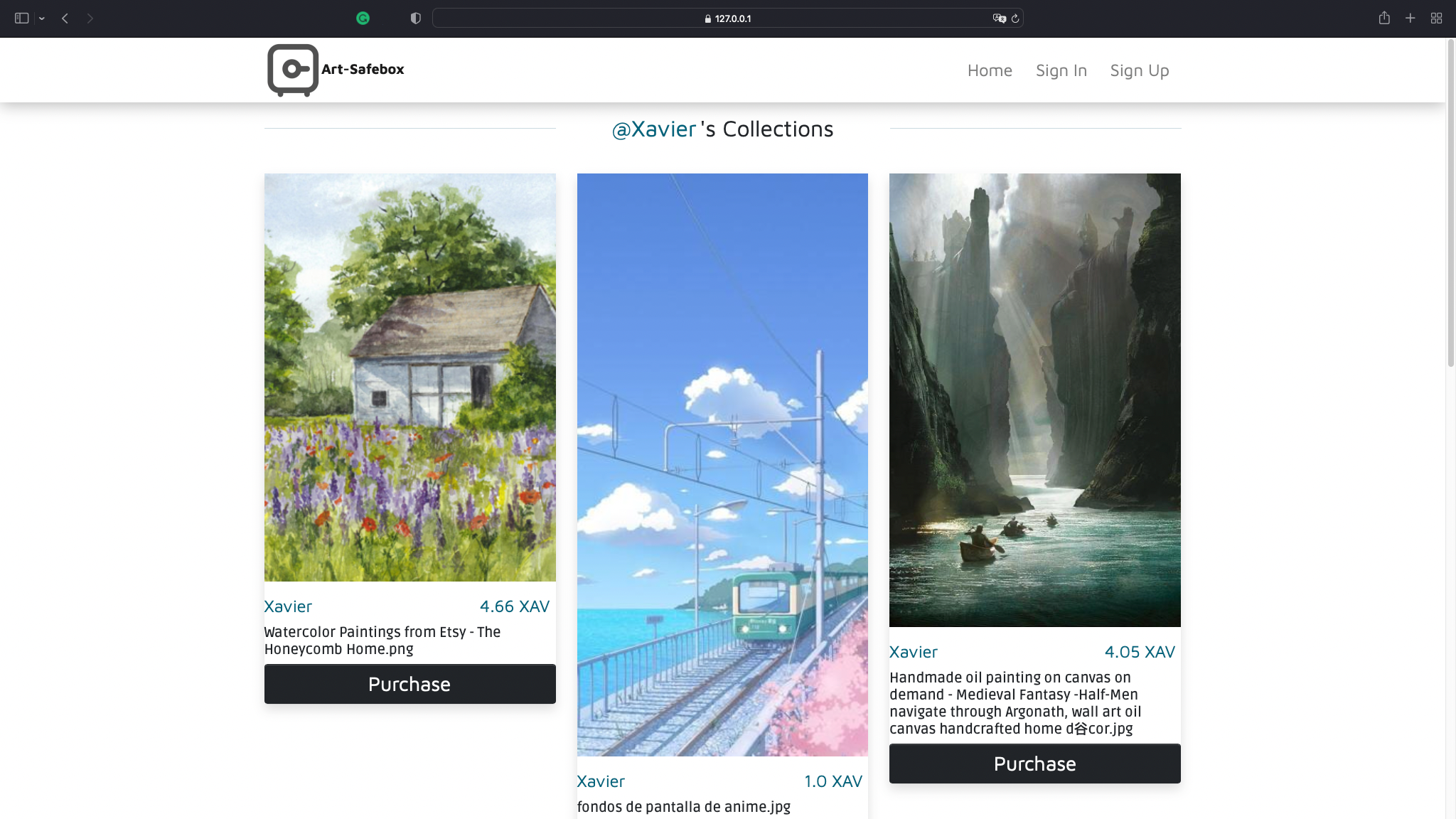Reload the page with refresh icon
Screen dimensions: 1456x819
click(x=1015, y=18)
